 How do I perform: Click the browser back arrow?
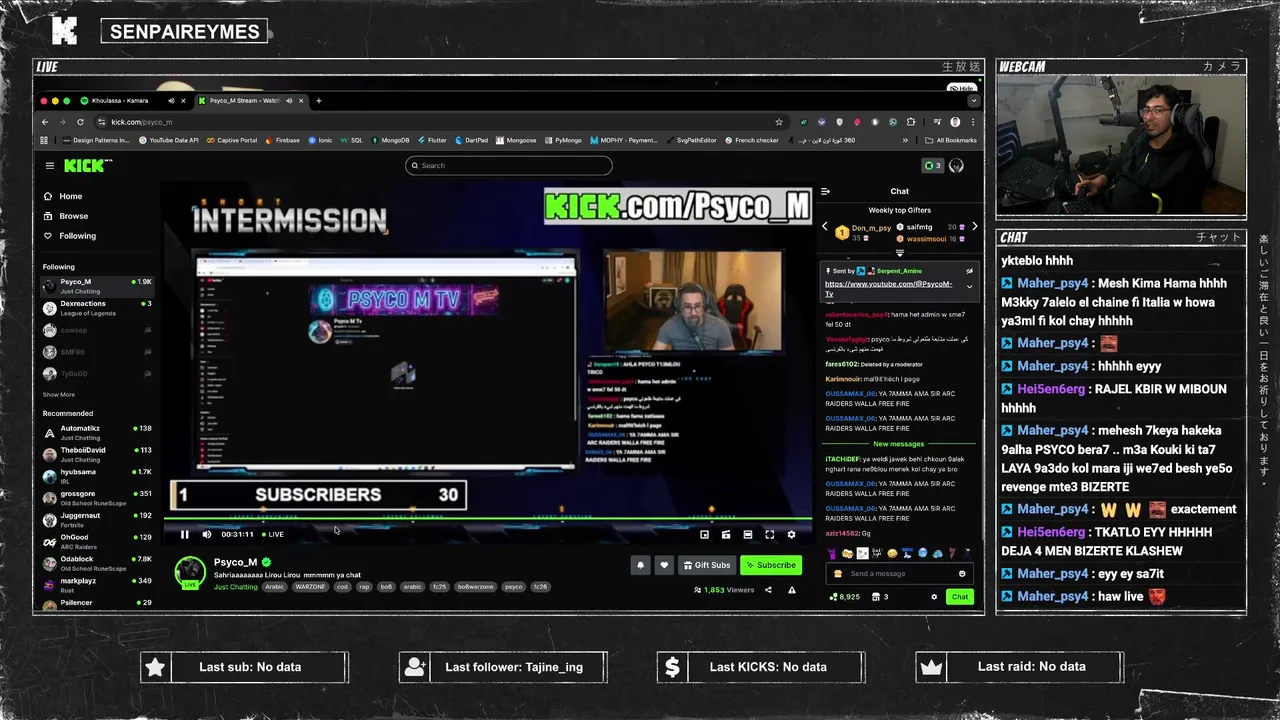tap(45, 122)
